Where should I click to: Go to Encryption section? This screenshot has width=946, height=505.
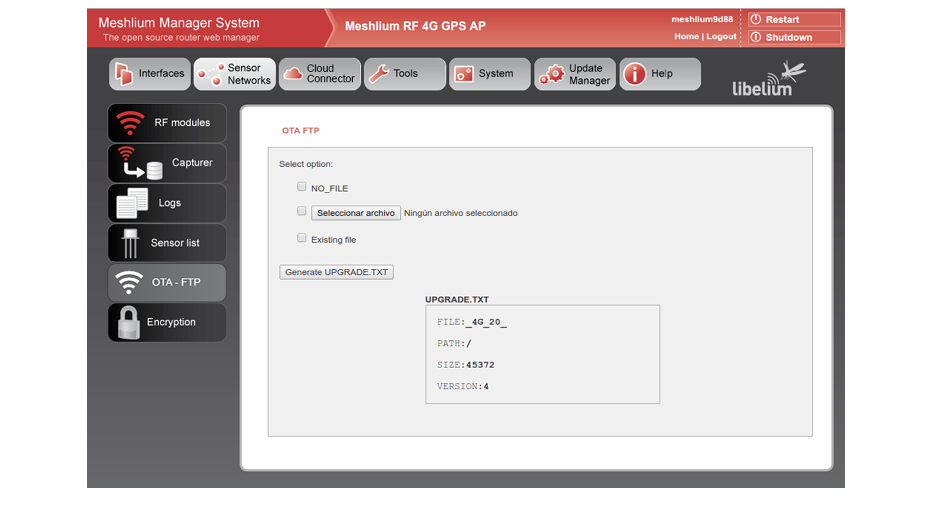coord(167,322)
